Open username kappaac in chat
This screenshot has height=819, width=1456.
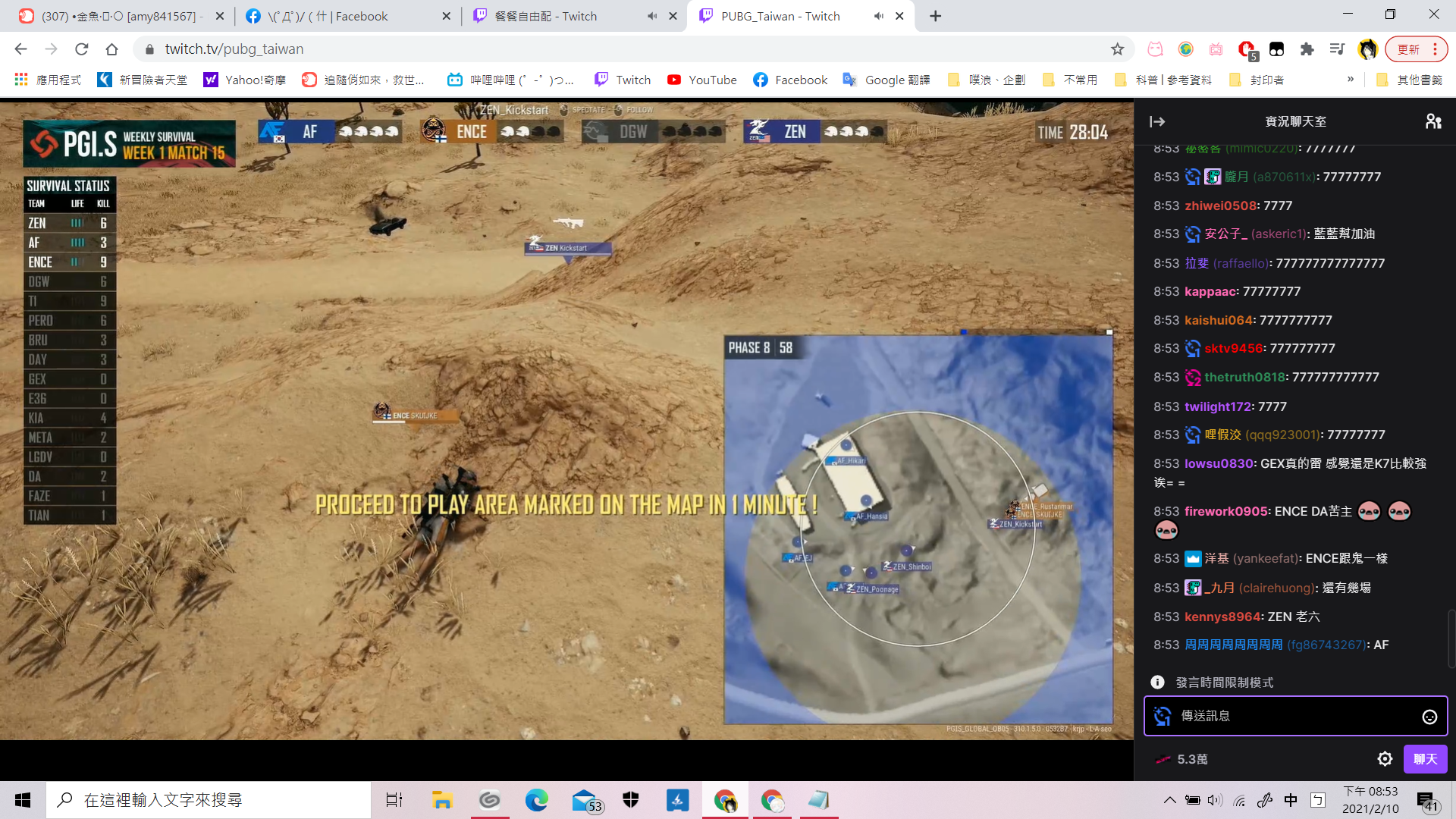click(x=1210, y=291)
